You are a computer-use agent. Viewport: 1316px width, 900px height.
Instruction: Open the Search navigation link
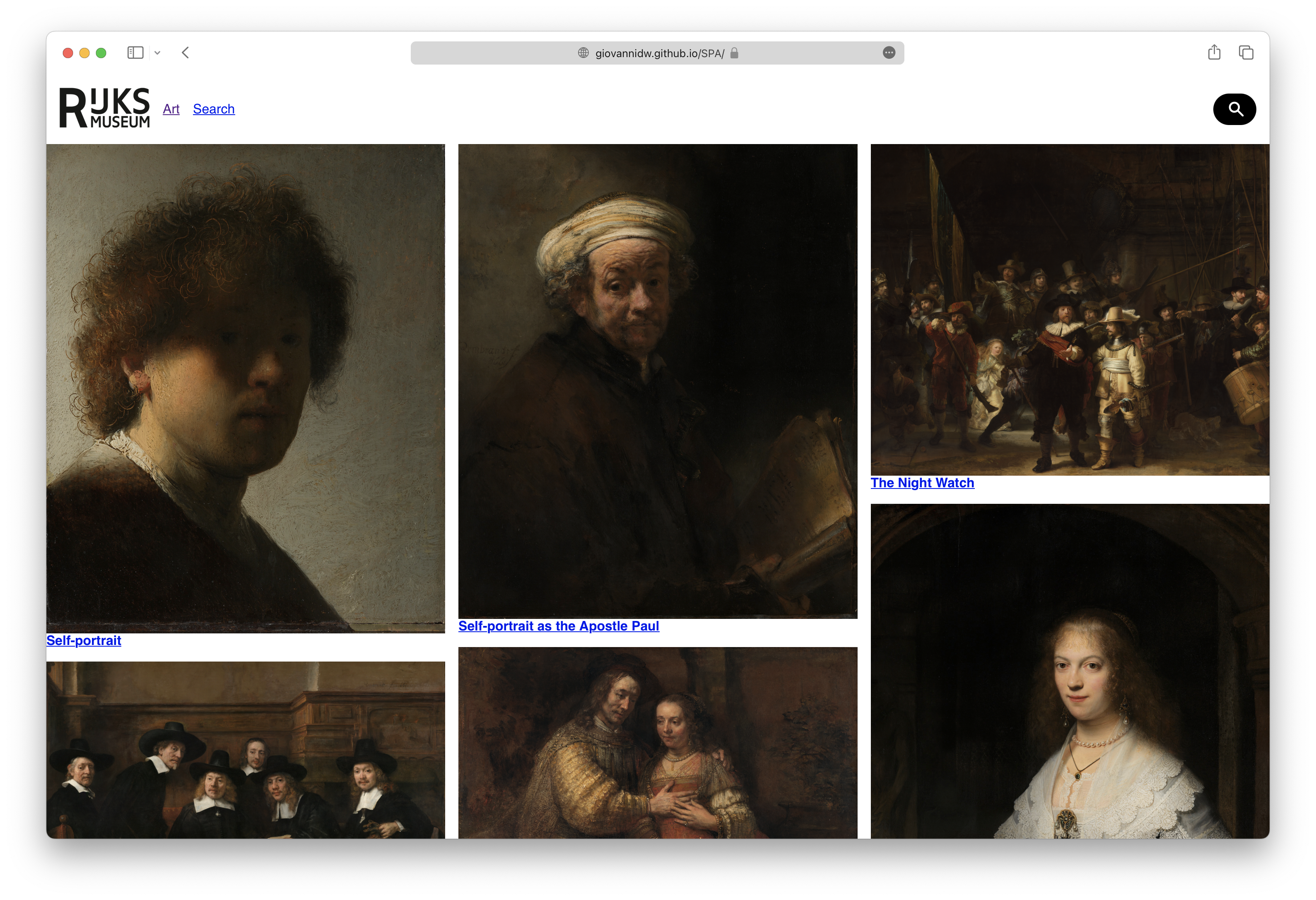(214, 109)
